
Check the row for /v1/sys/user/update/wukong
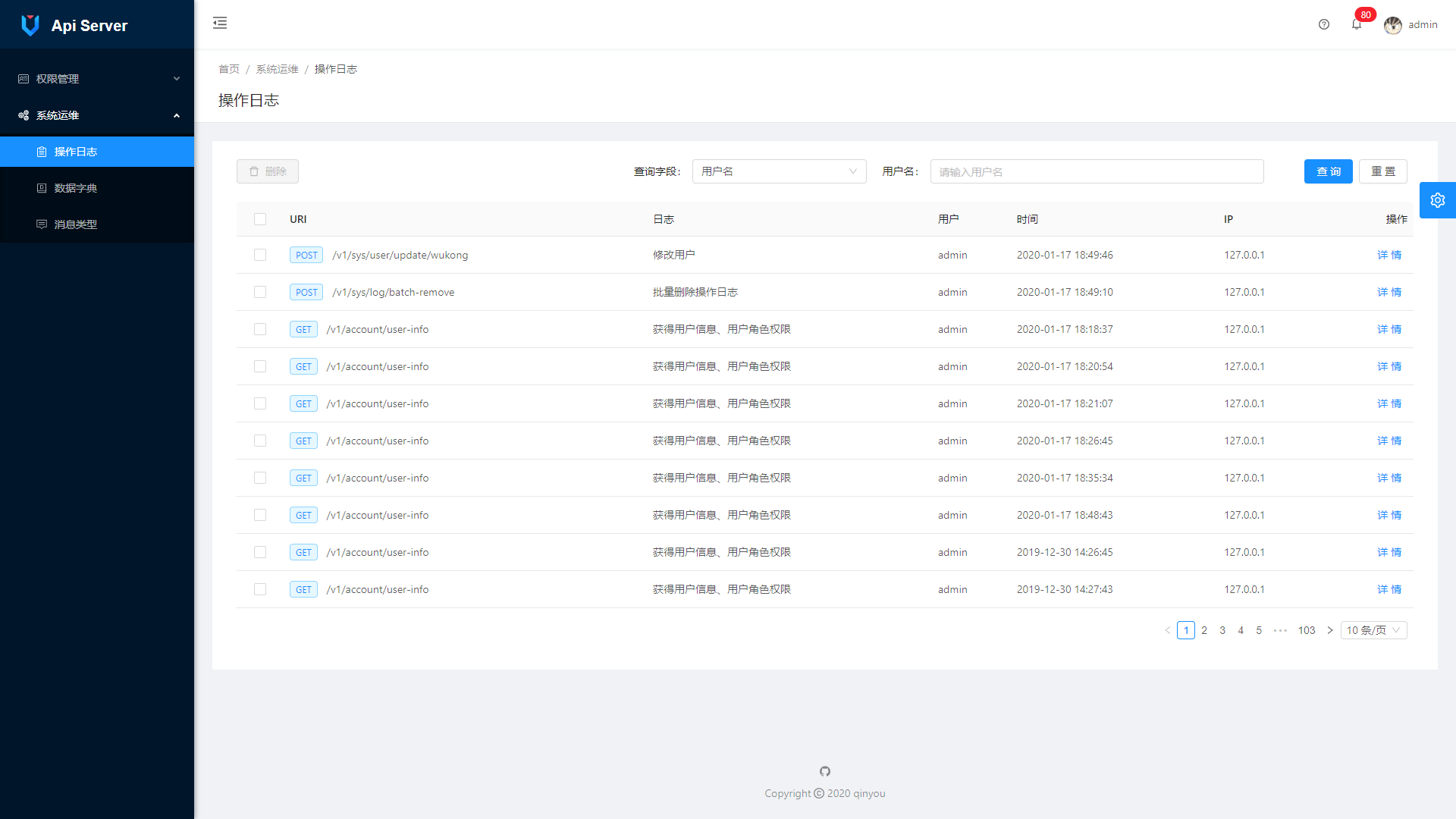[260, 255]
